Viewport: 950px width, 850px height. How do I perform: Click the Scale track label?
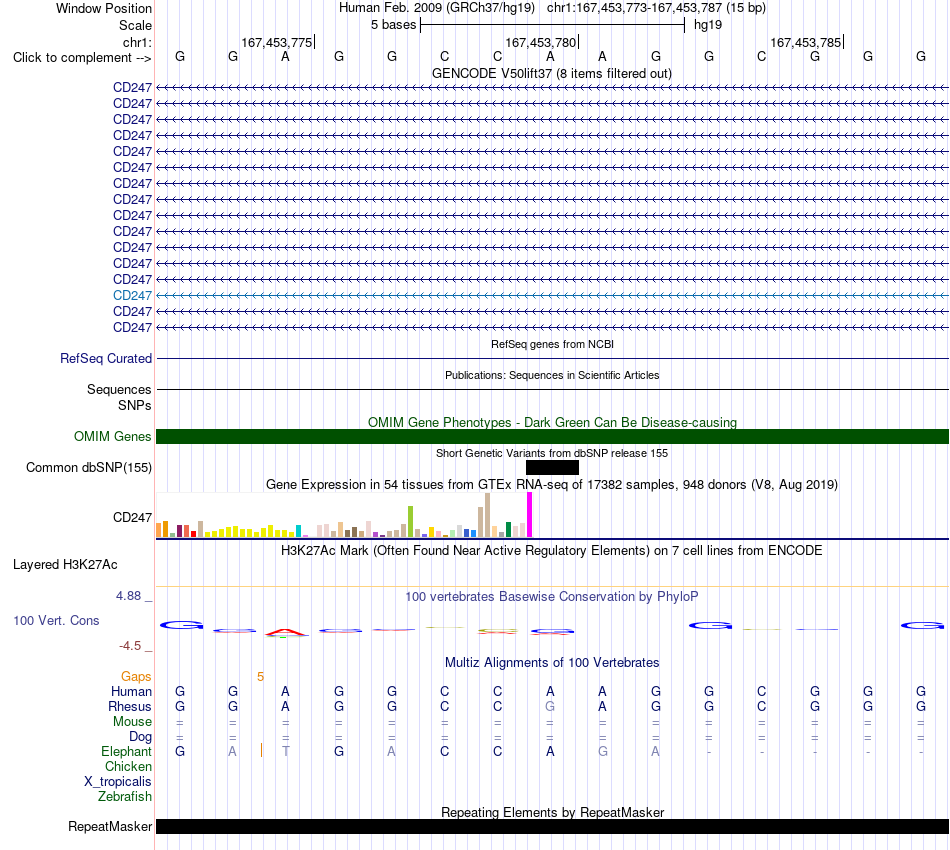[135, 25]
